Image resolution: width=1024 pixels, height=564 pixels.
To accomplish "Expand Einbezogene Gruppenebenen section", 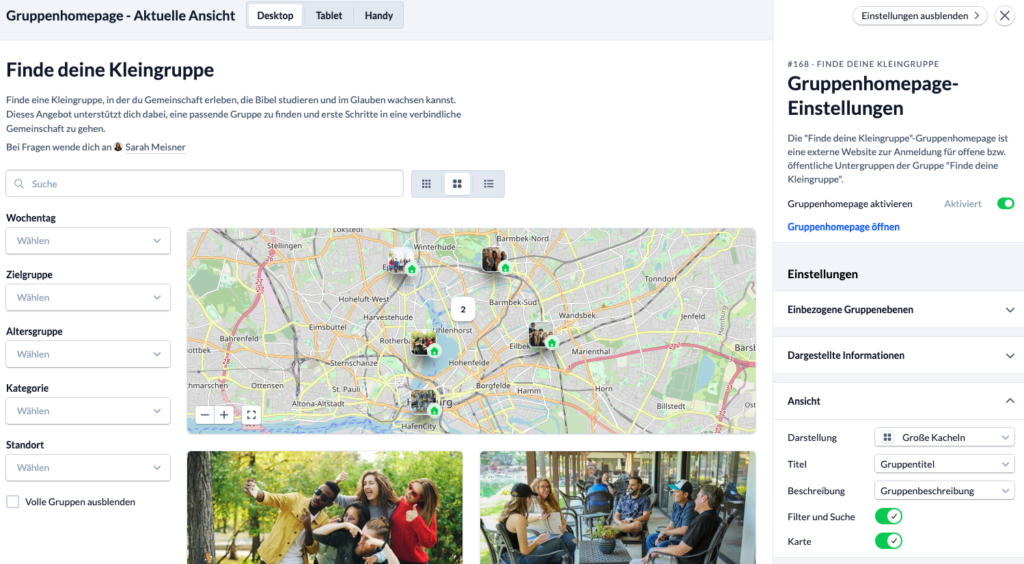I will point(899,309).
